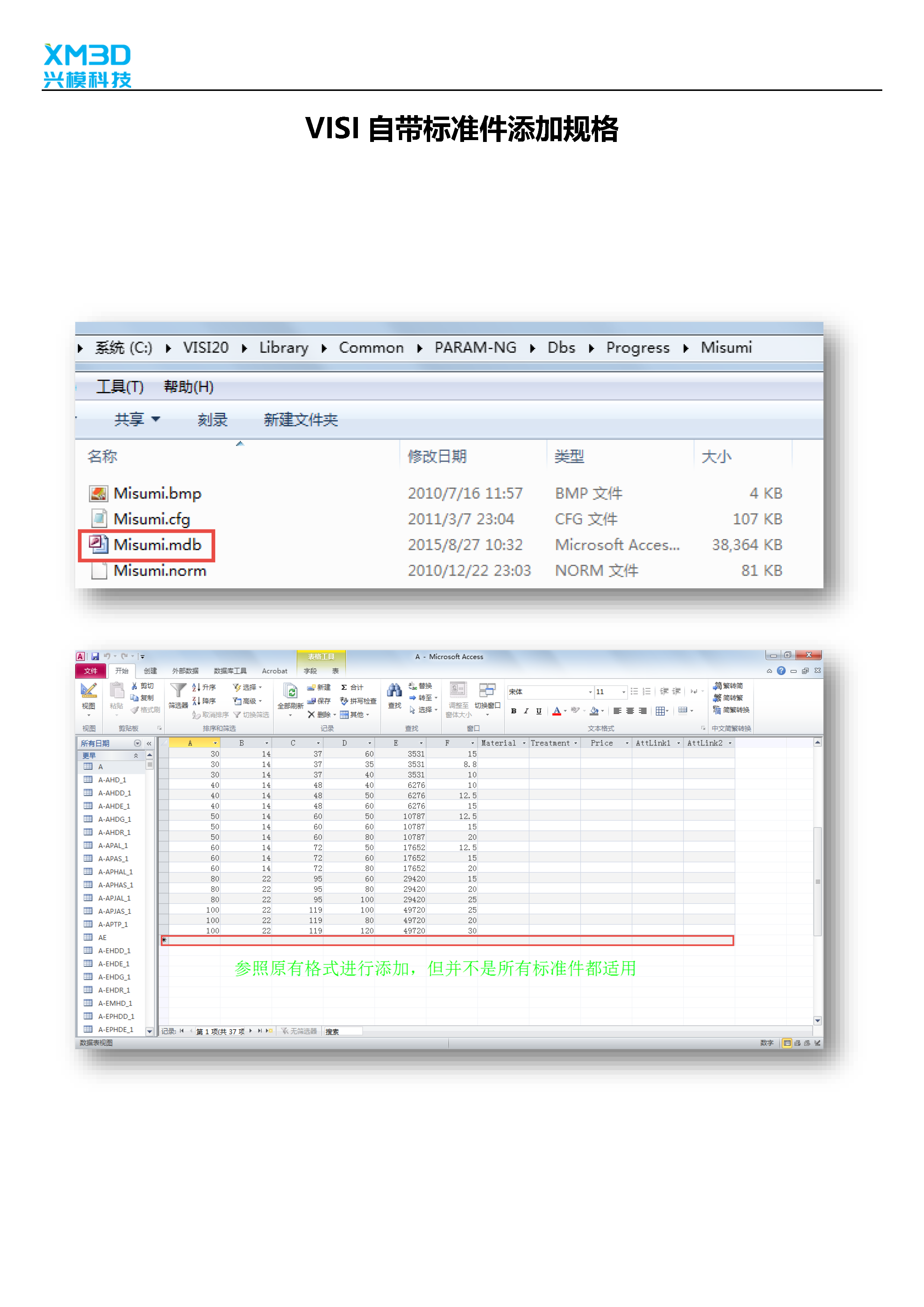Image resolution: width=924 pixels, height=1307 pixels.
Task: Open Price column header dropdown arrow
Action: (x=627, y=743)
